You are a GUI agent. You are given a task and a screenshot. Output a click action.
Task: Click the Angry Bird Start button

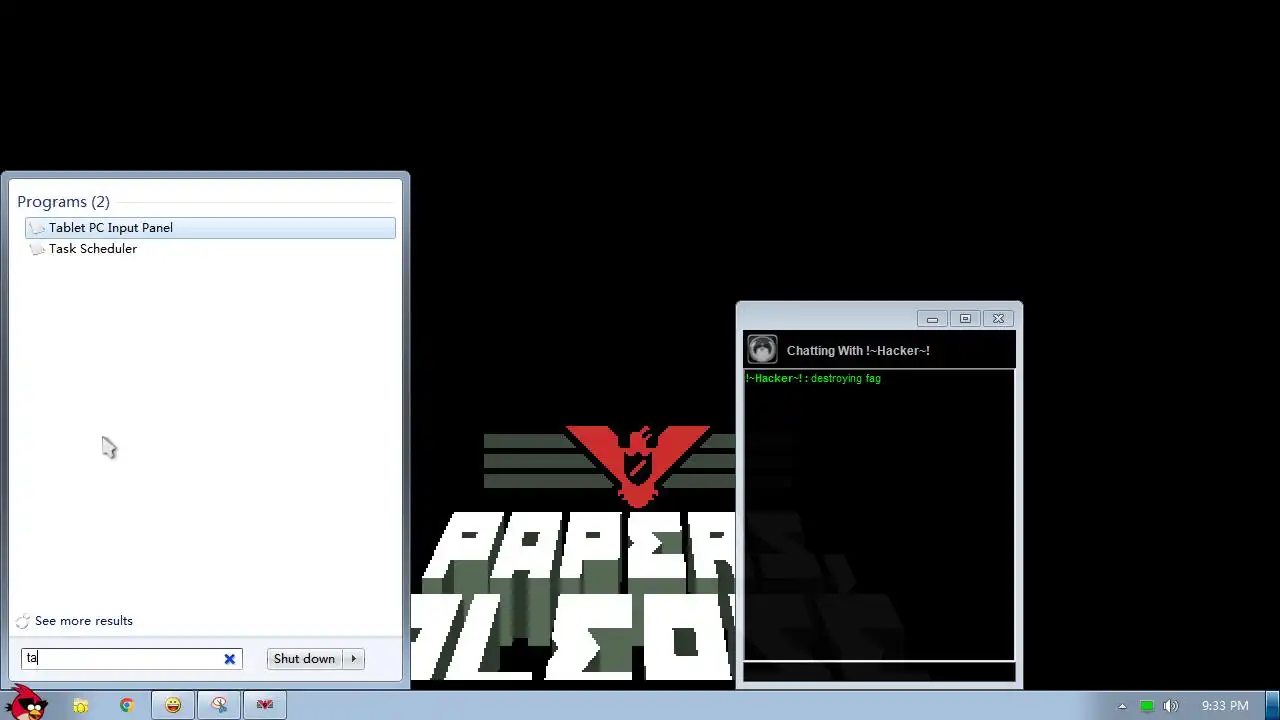28,705
